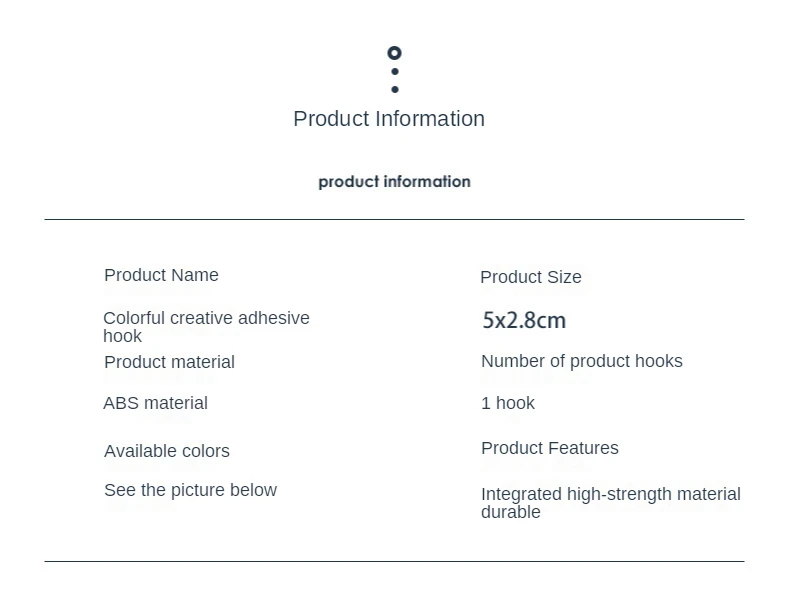This screenshot has height=592, width=789.
Task: Click the "Product Features" label
Action: coord(549,448)
